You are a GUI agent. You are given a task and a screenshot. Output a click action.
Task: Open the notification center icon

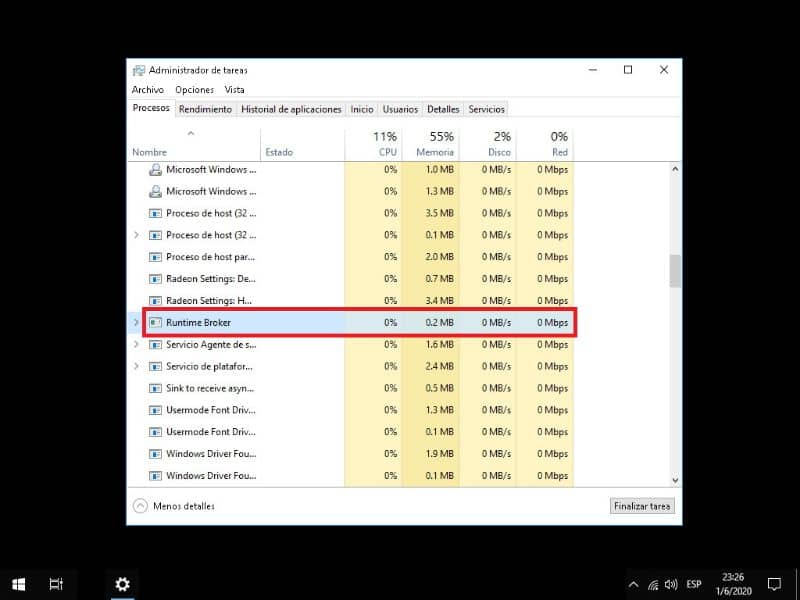click(774, 584)
